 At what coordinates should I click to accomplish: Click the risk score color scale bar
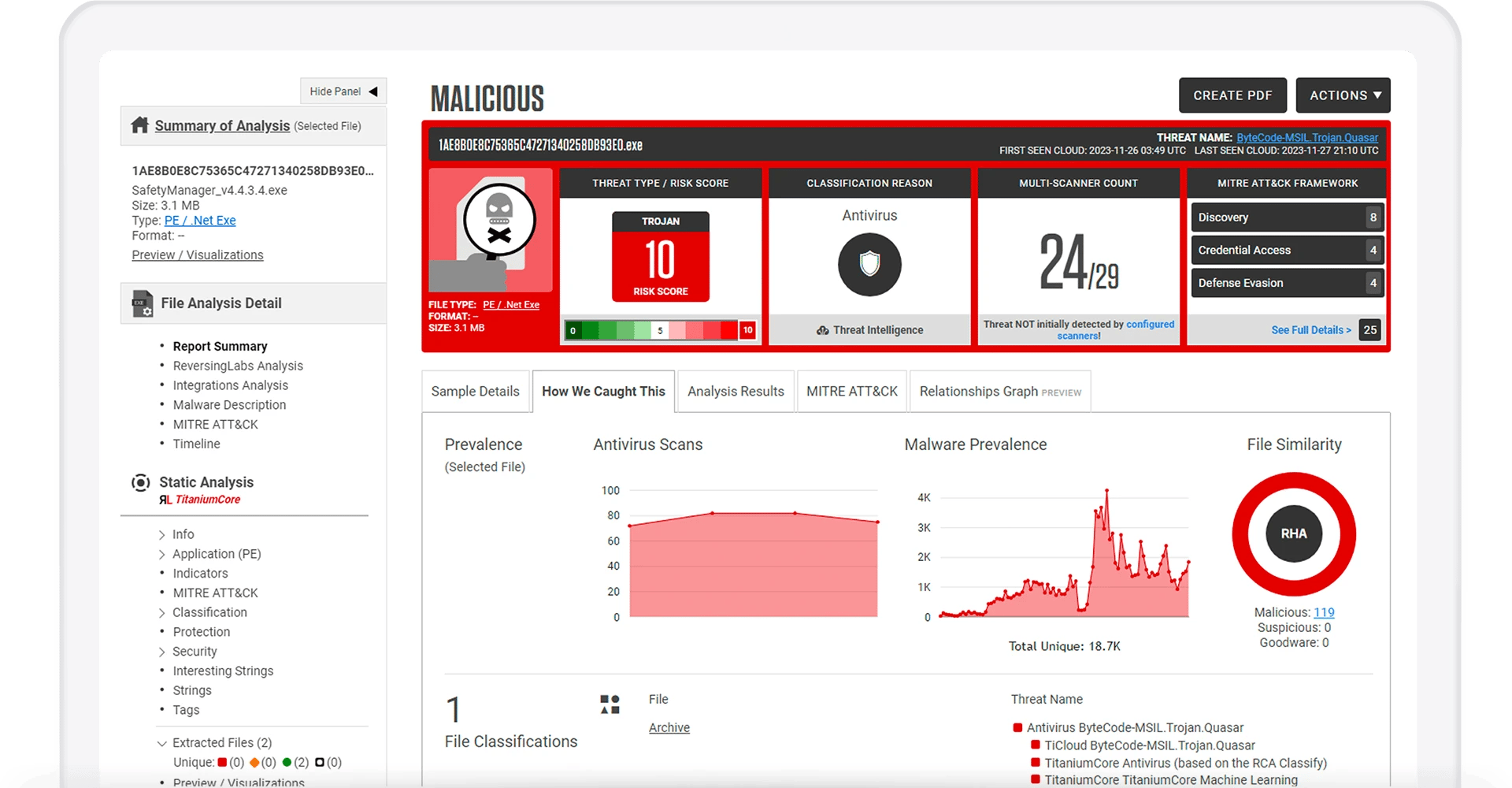[660, 330]
